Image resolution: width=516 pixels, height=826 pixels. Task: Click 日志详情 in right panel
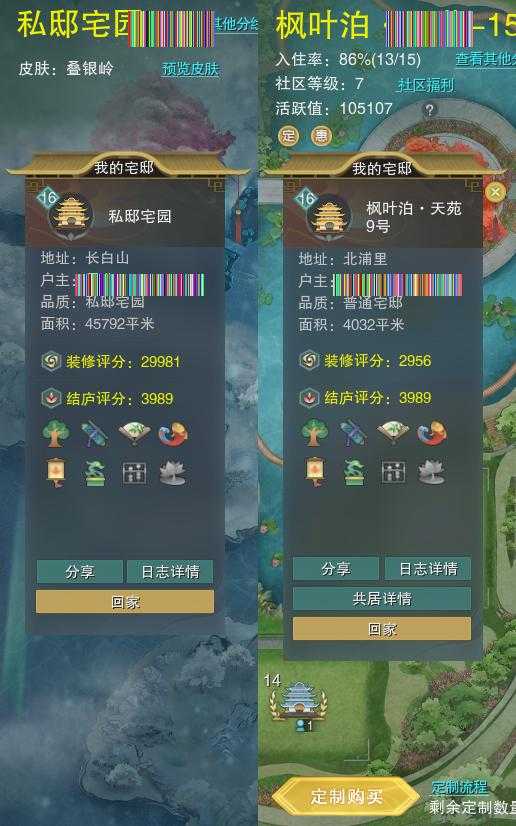pyautogui.click(x=428, y=568)
